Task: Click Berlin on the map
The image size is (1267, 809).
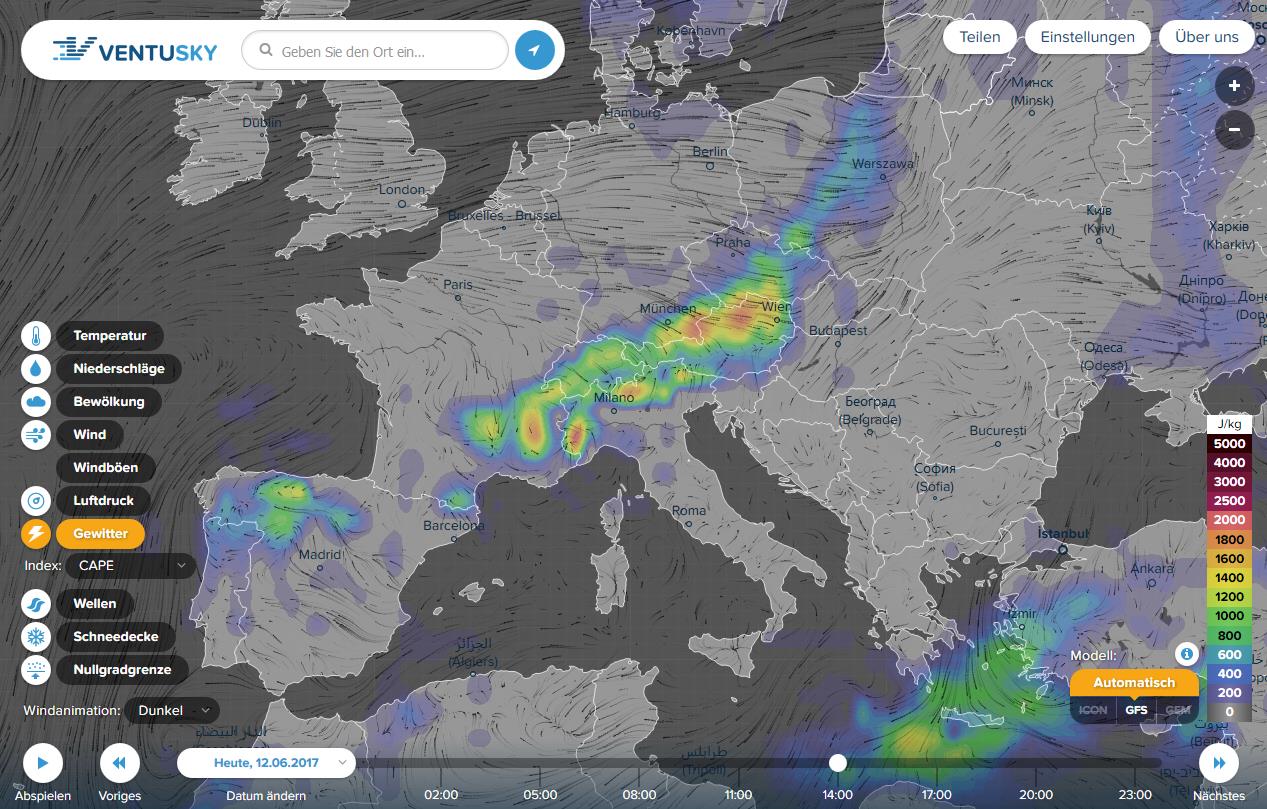Action: point(710,152)
